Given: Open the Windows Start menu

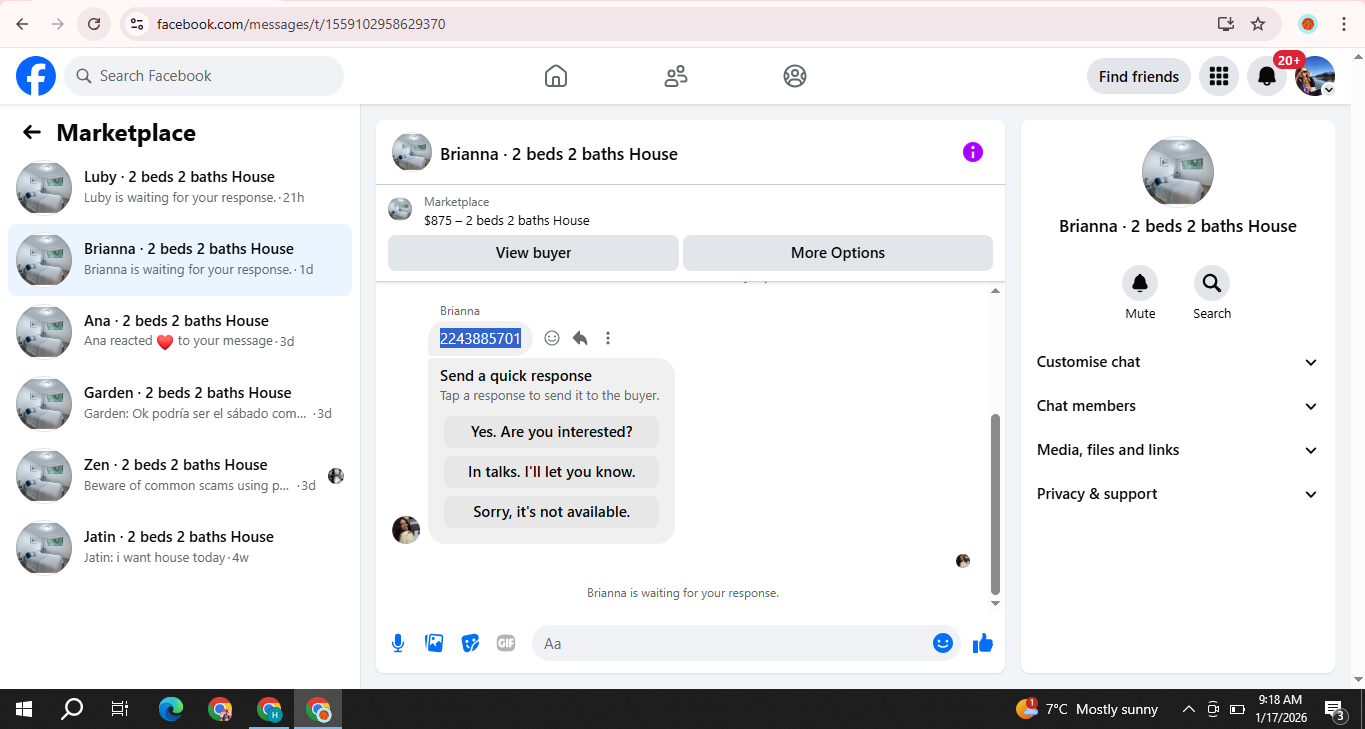Looking at the screenshot, I should (24, 709).
